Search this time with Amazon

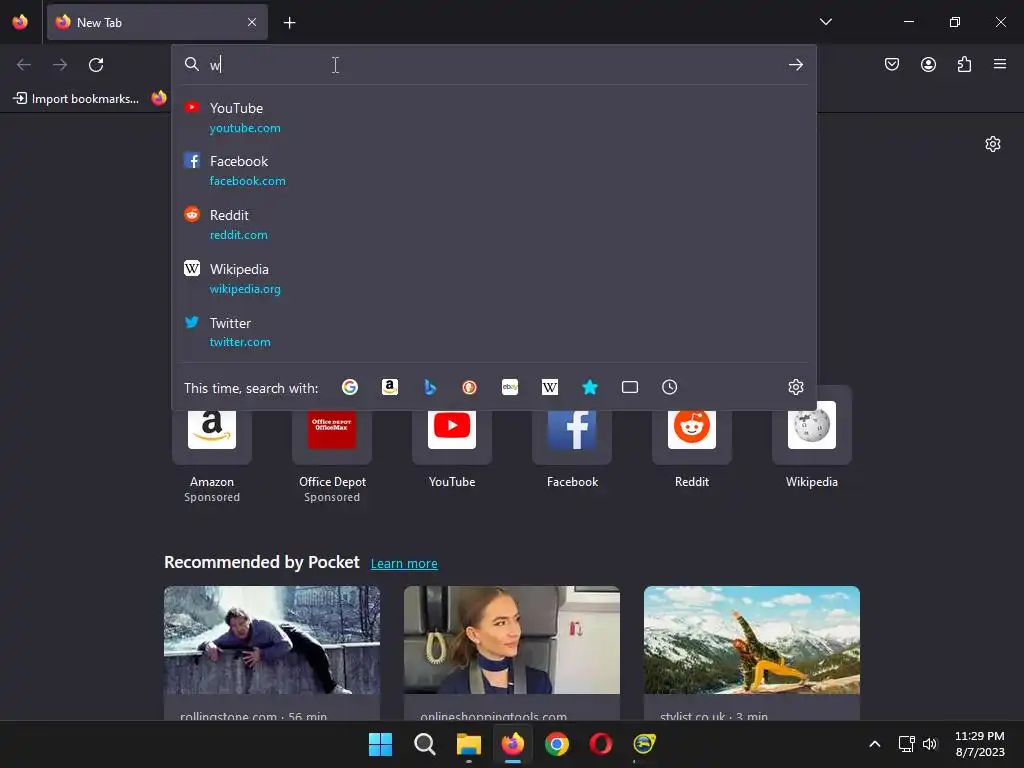point(390,387)
